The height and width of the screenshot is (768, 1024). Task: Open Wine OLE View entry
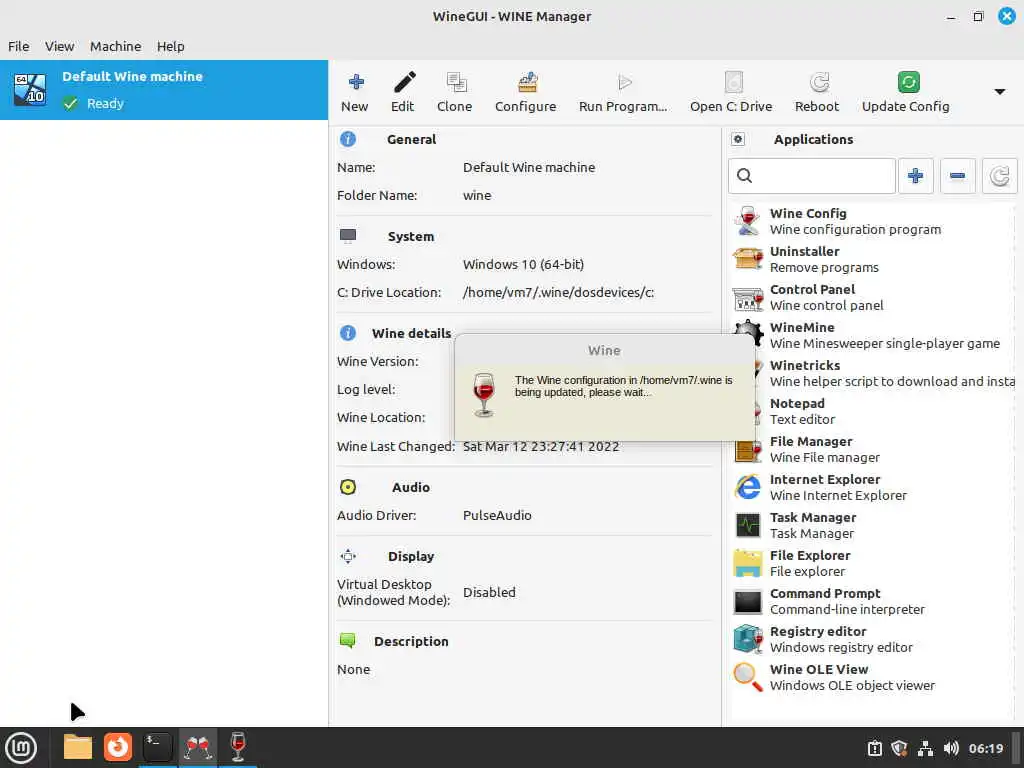click(x=872, y=677)
